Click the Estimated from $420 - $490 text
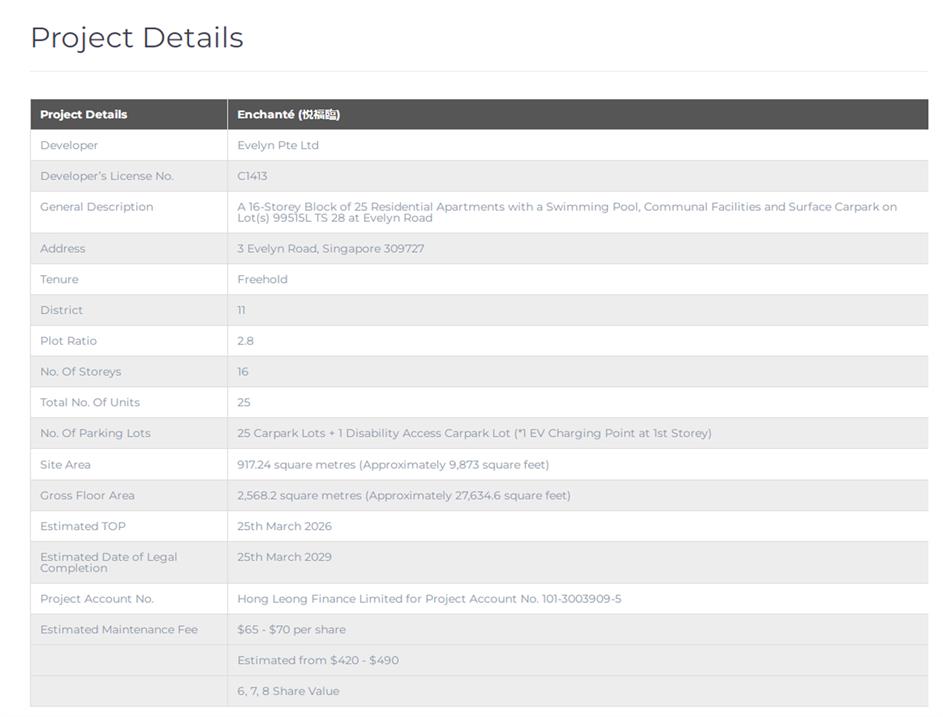Viewport: 943px width, 717px height. [x=318, y=660]
